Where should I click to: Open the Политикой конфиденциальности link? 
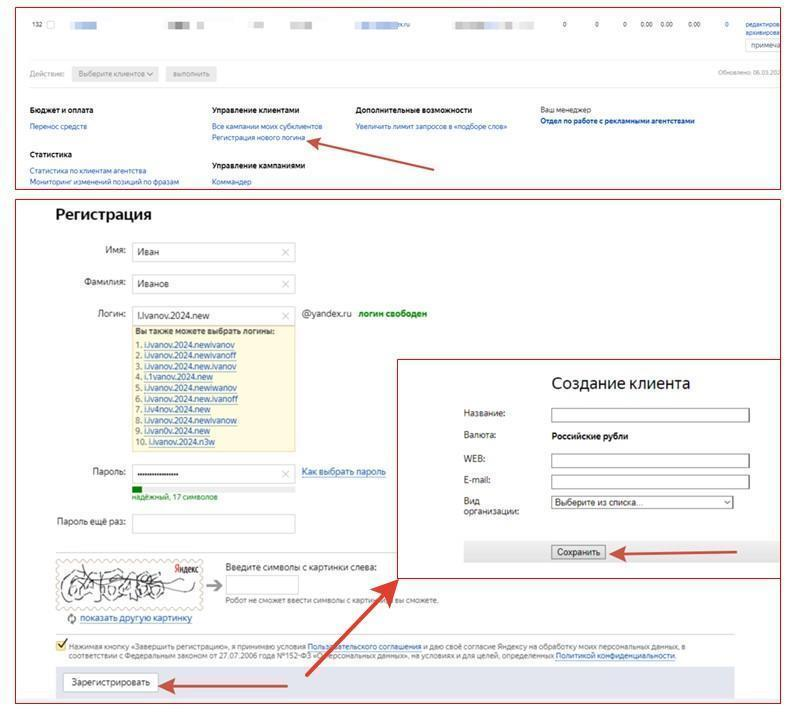click(x=615, y=656)
